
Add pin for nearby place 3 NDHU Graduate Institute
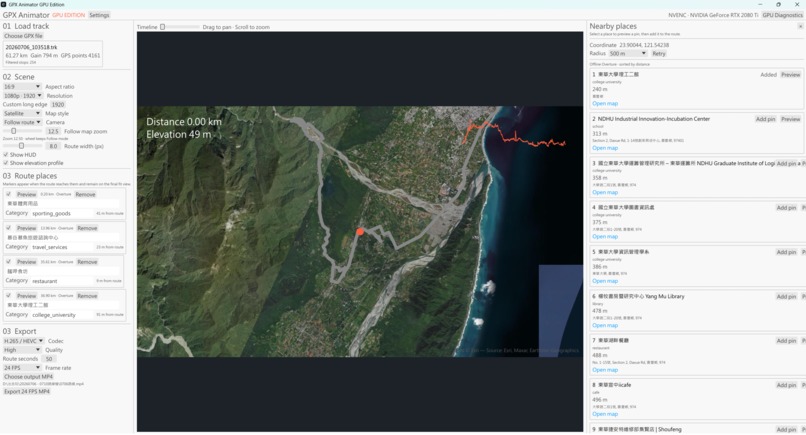(786, 164)
